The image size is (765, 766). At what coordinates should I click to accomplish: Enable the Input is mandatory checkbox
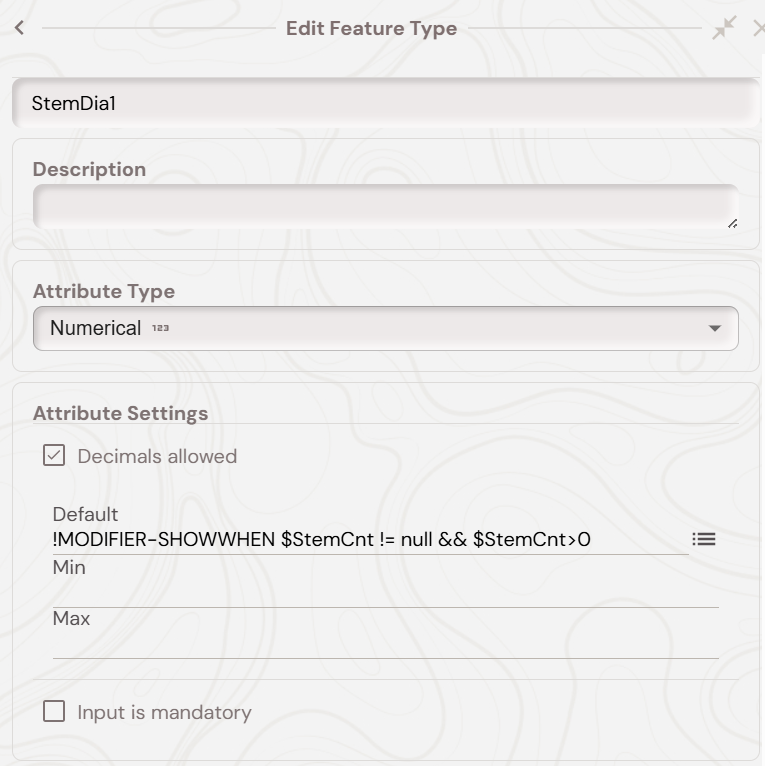(x=54, y=712)
